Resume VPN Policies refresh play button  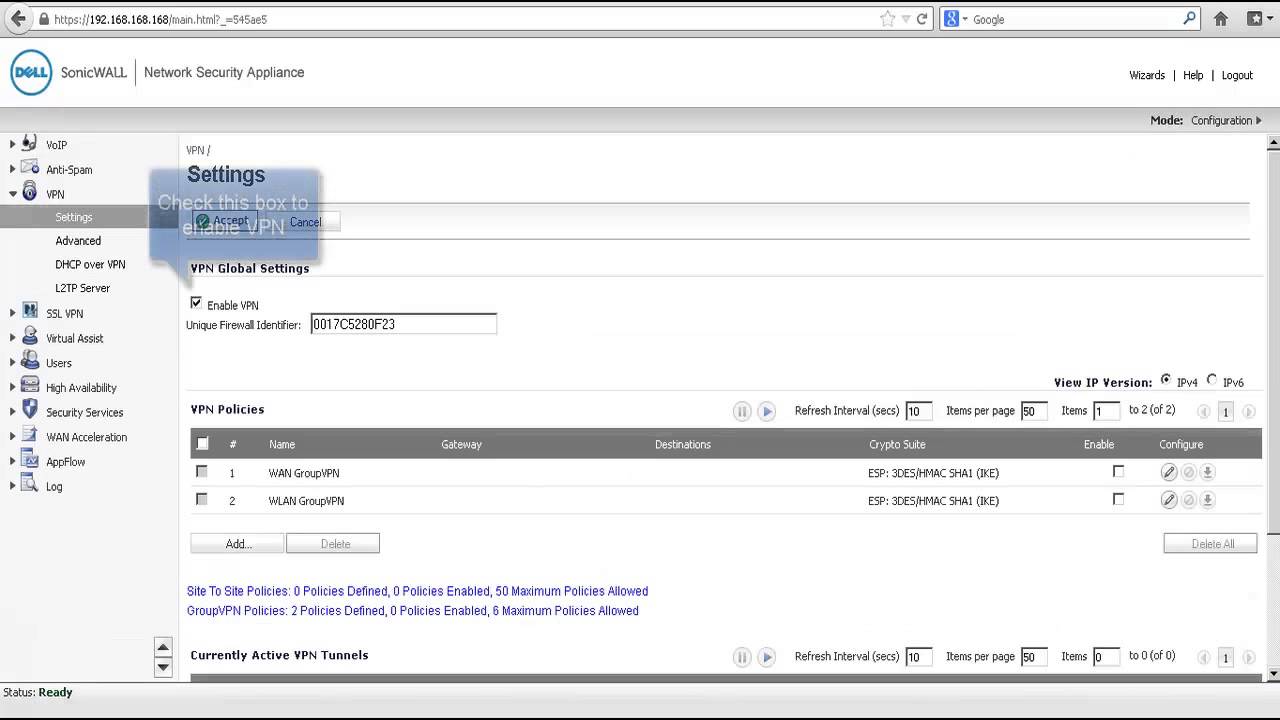click(767, 411)
